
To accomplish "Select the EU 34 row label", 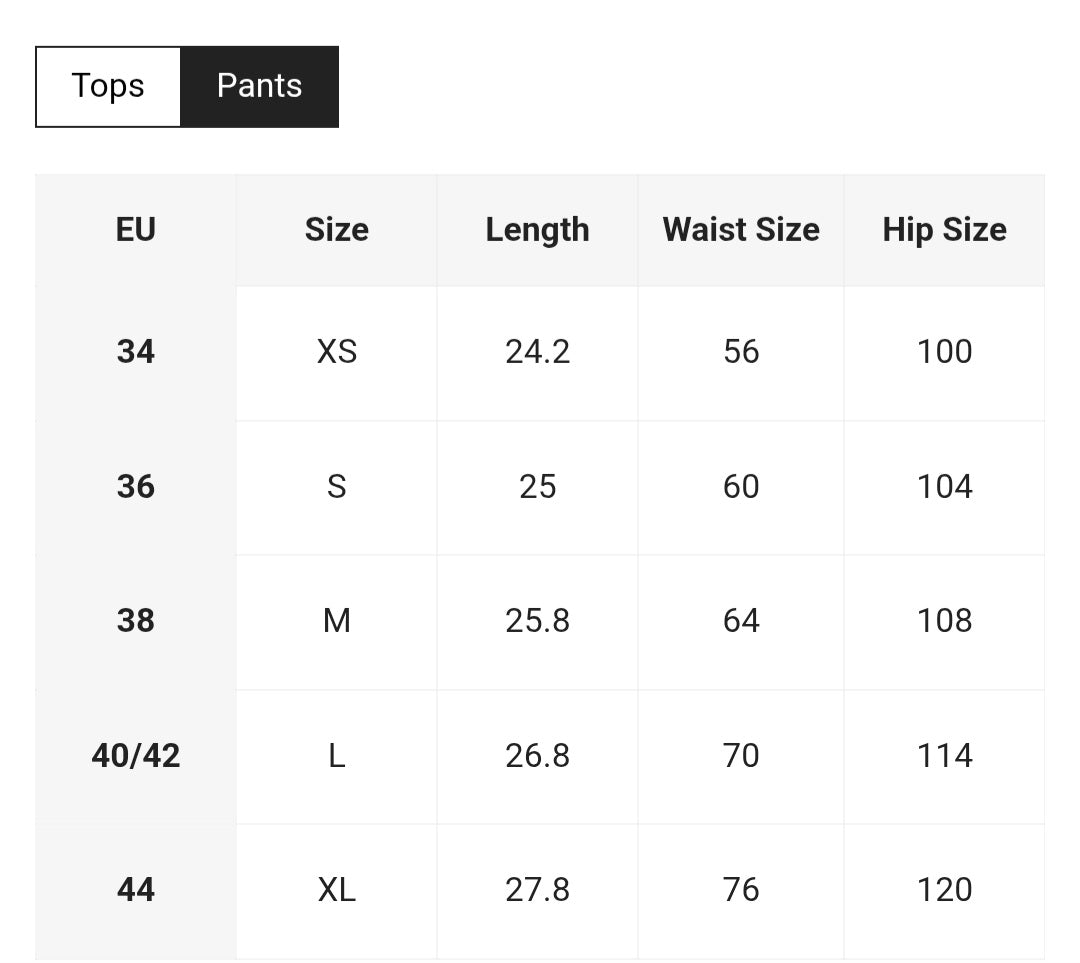I will (136, 352).
